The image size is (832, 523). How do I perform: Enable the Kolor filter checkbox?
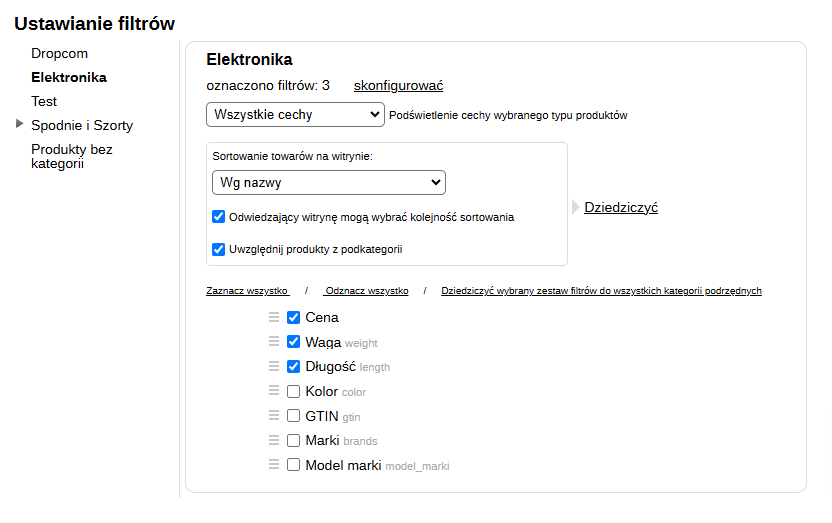point(294,391)
